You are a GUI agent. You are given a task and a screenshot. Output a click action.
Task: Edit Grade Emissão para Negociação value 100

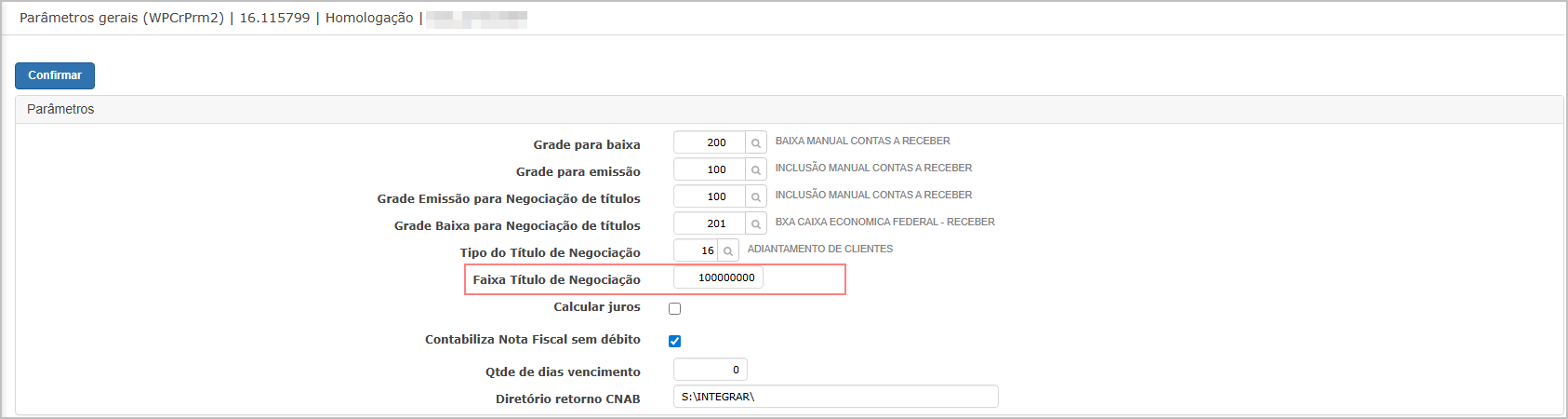(710, 196)
